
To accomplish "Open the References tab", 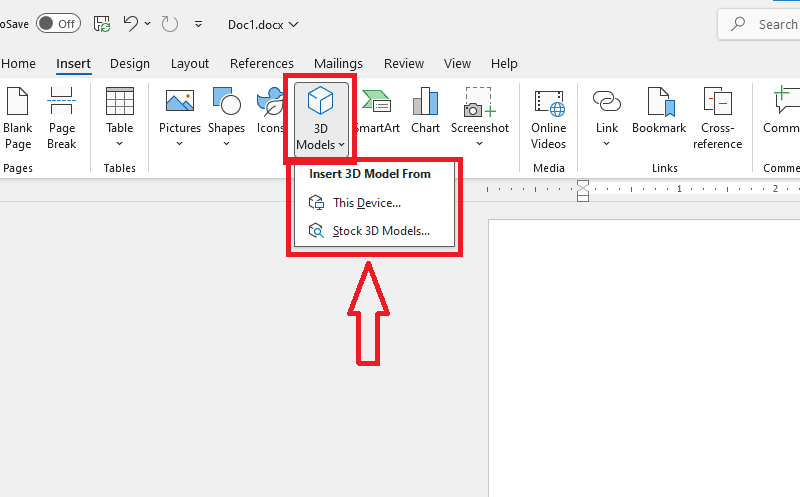I will pyautogui.click(x=262, y=64).
